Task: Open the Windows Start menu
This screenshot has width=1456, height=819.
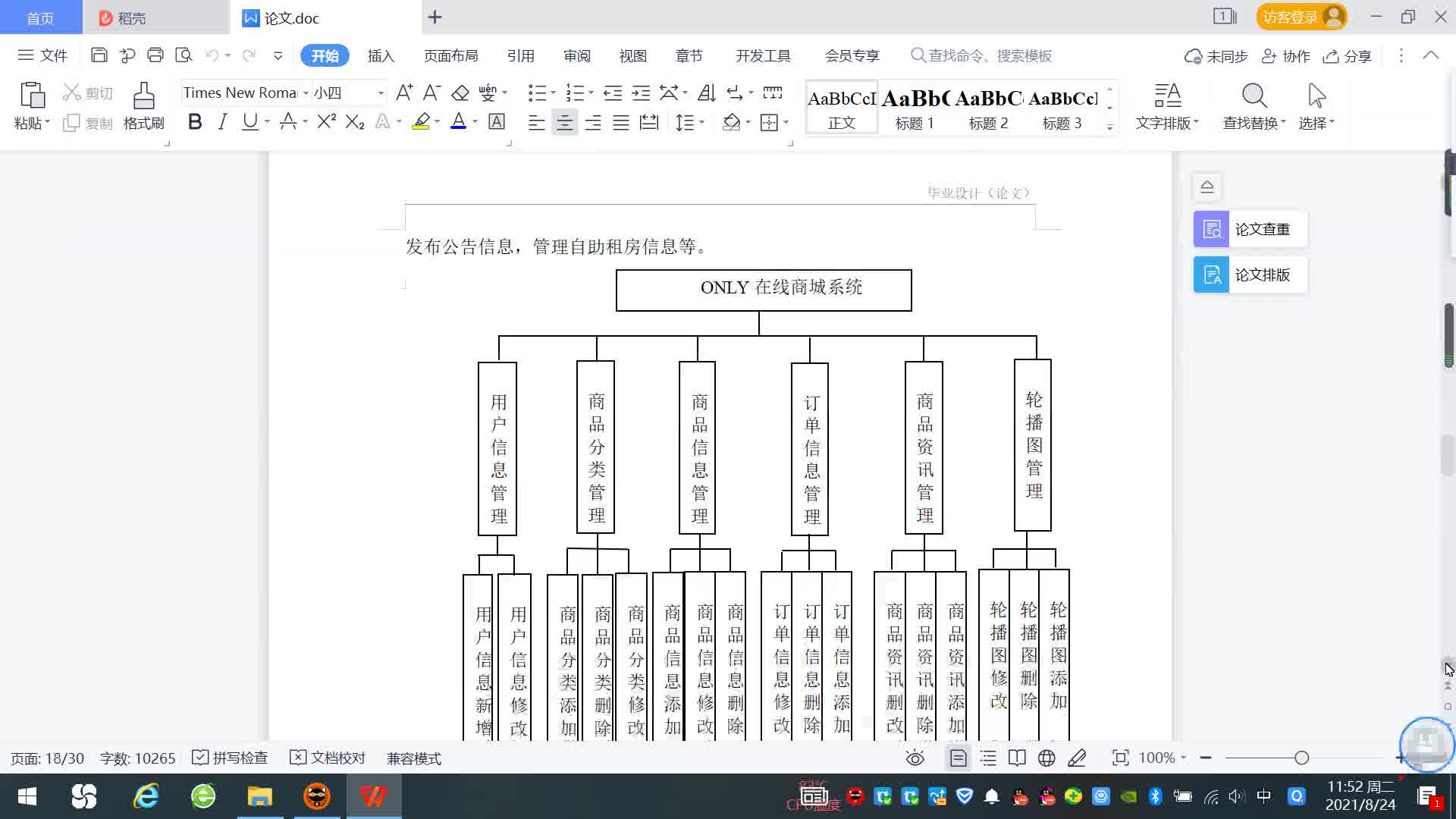Action: click(x=27, y=796)
